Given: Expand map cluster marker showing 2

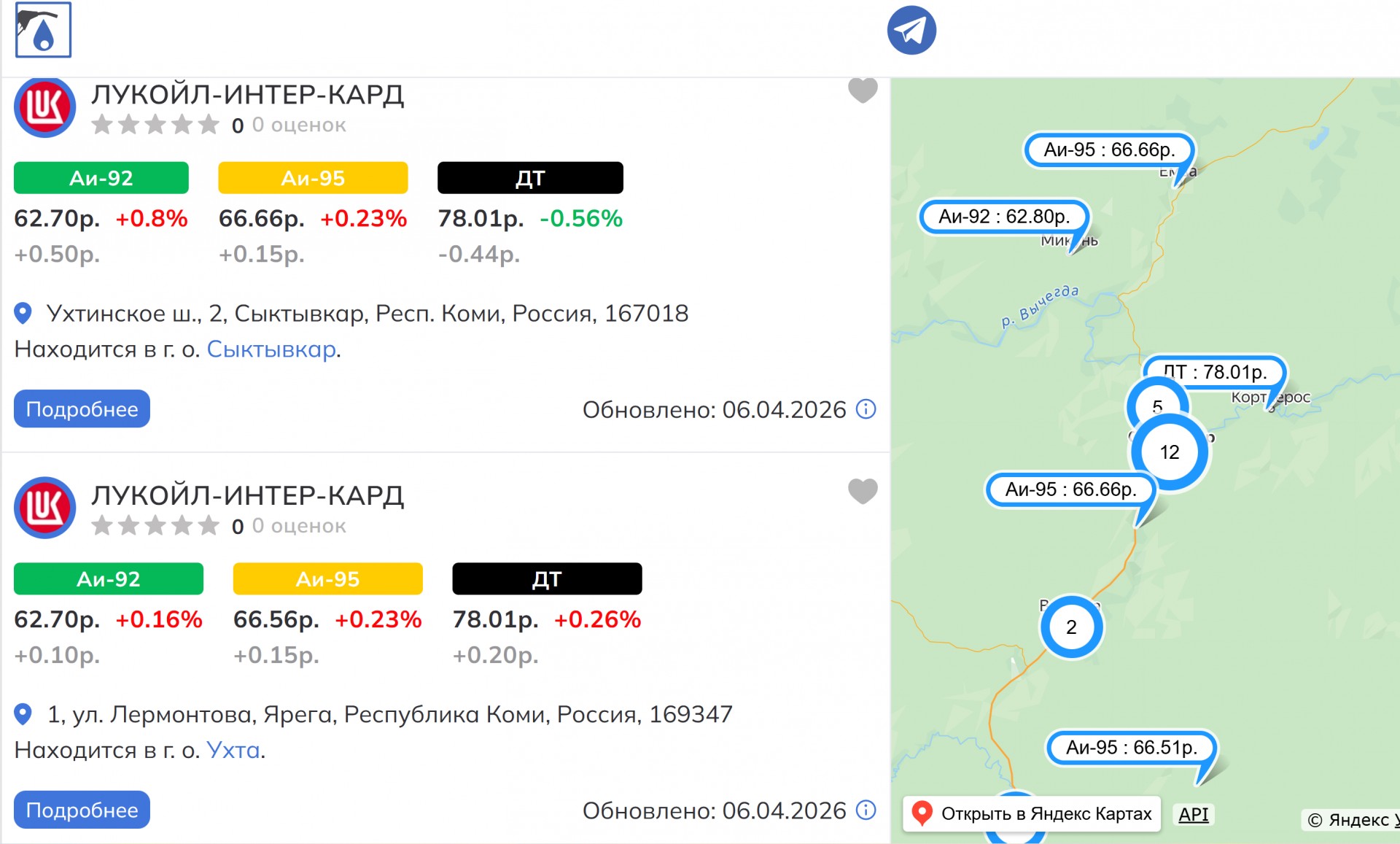Looking at the screenshot, I should click(x=1071, y=627).
